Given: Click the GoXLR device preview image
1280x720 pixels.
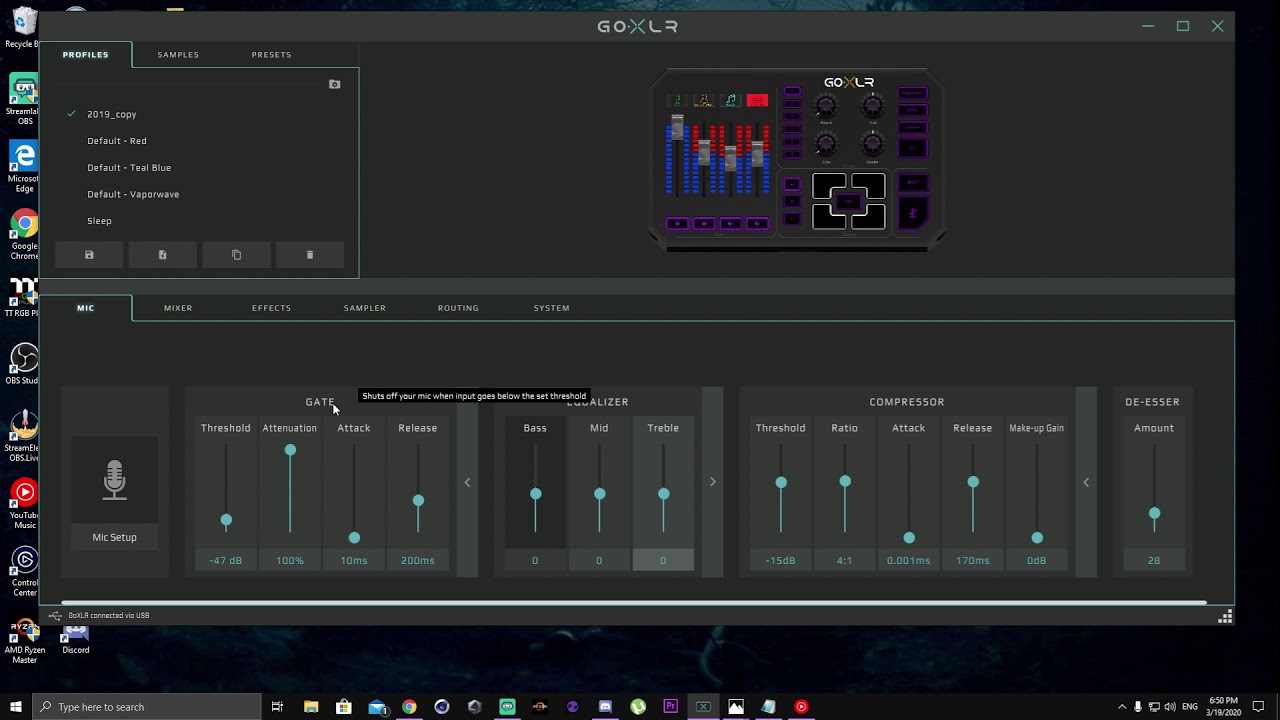Looking at the screenshot, I should [797, 160].
